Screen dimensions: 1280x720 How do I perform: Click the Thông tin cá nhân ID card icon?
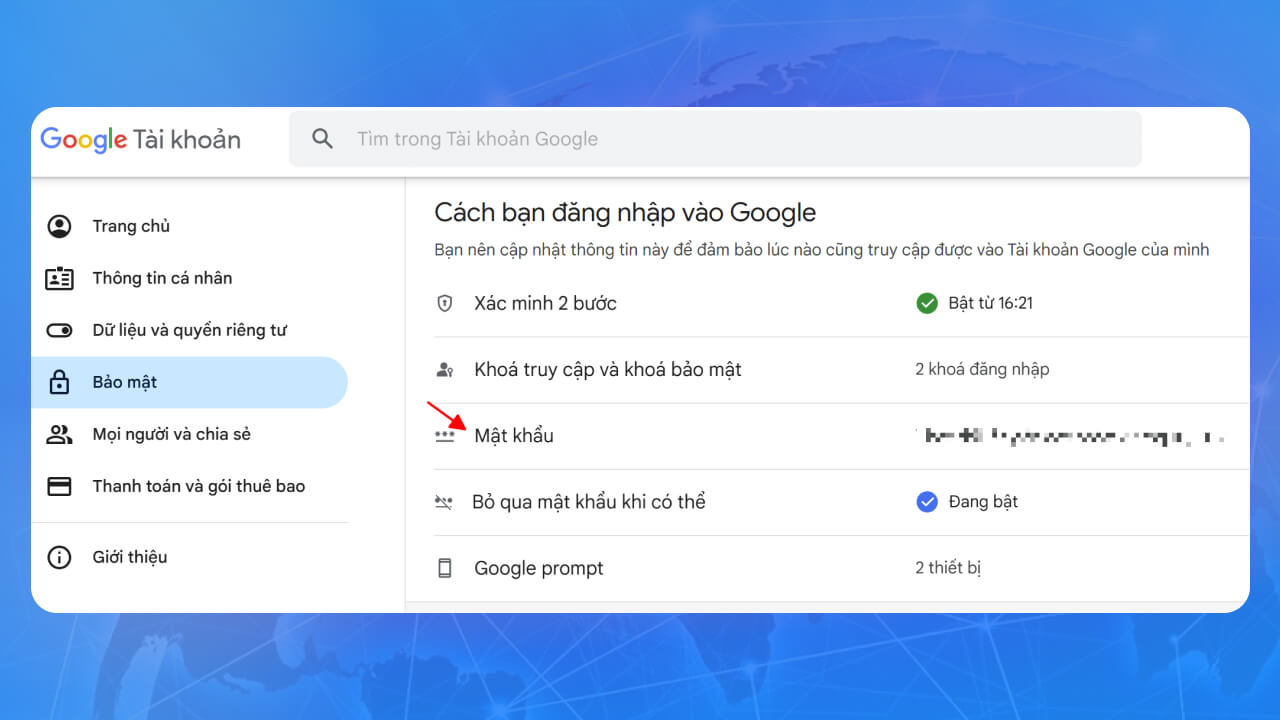coord(60,278)
